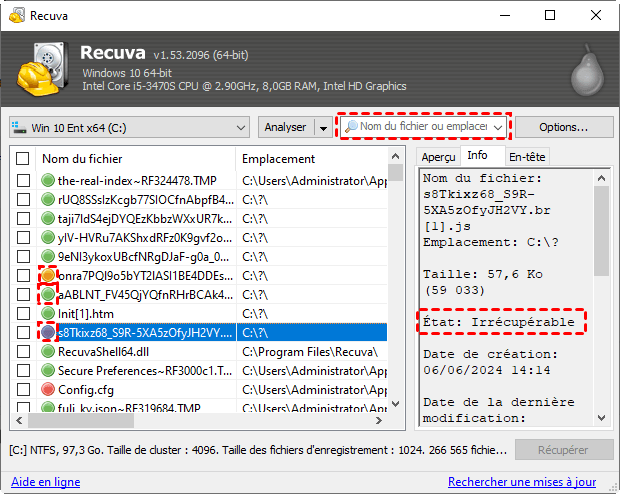Click green status dot of Secure Preferences file
Screen dimensions: 620x494
(48, 370)
